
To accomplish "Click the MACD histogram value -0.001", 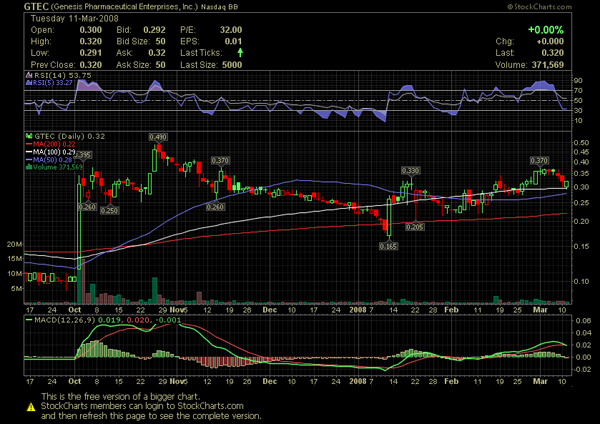I will pyautogui.click(x=168, y=320).
